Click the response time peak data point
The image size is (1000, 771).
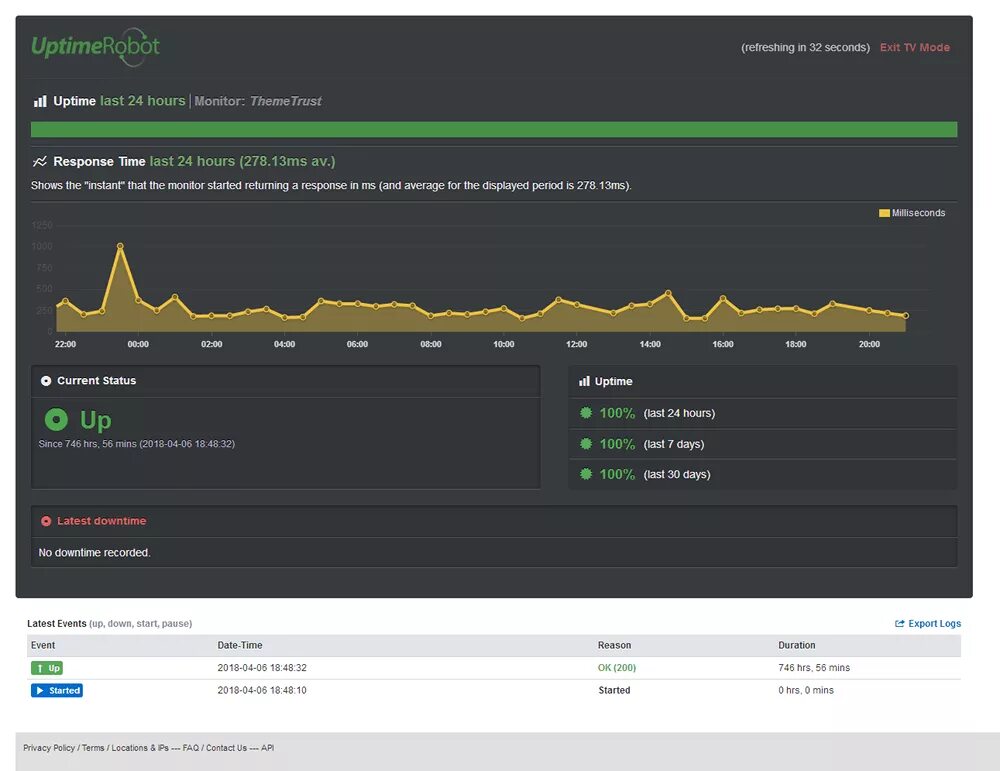pos(120,246)
